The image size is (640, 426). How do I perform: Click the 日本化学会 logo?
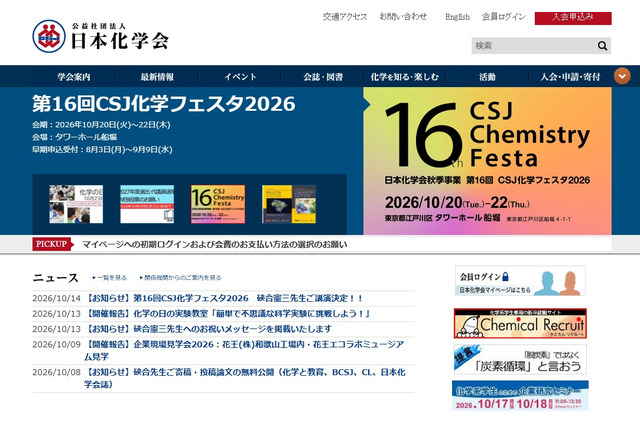pyautogui.click(x=100, y=36)
